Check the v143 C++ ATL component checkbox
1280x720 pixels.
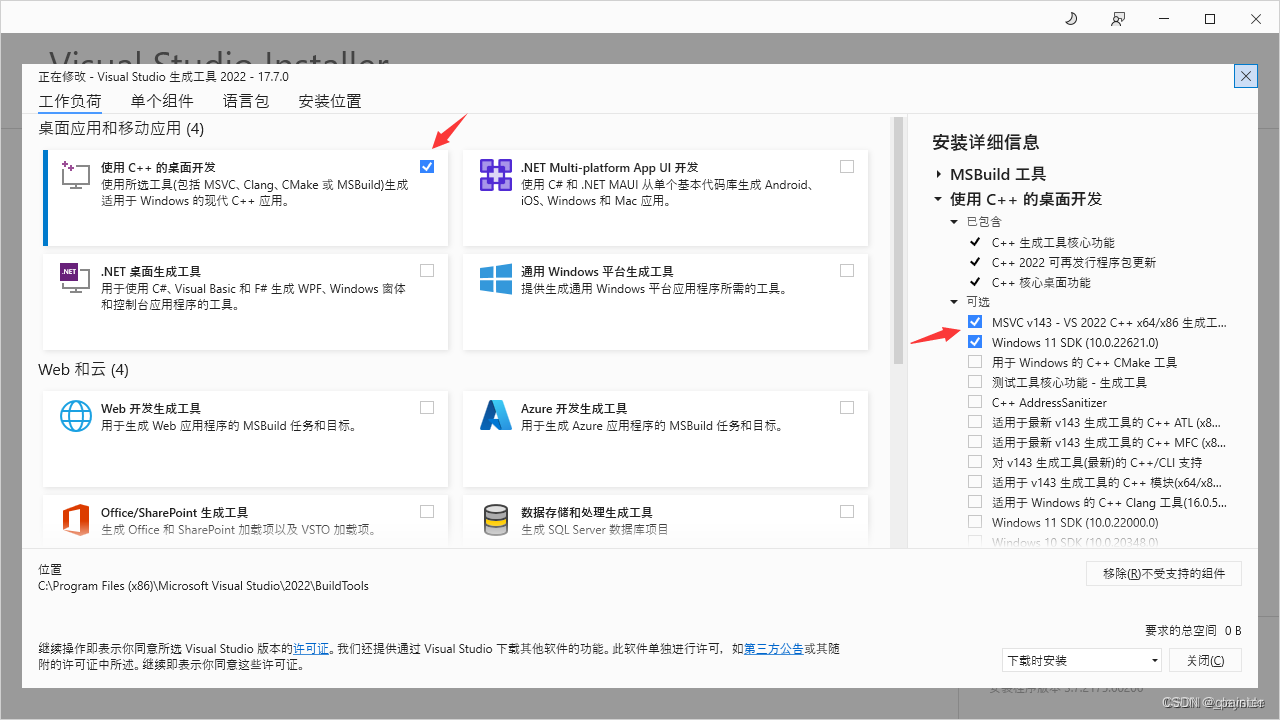pyautogui.click(x=975, y=422)
